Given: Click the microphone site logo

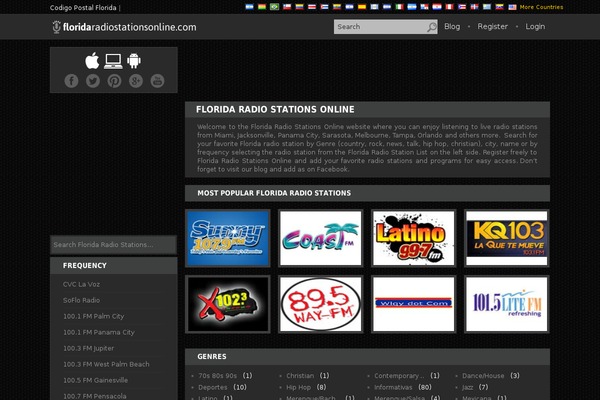Looking at the screenshot, I should (56, 27).
